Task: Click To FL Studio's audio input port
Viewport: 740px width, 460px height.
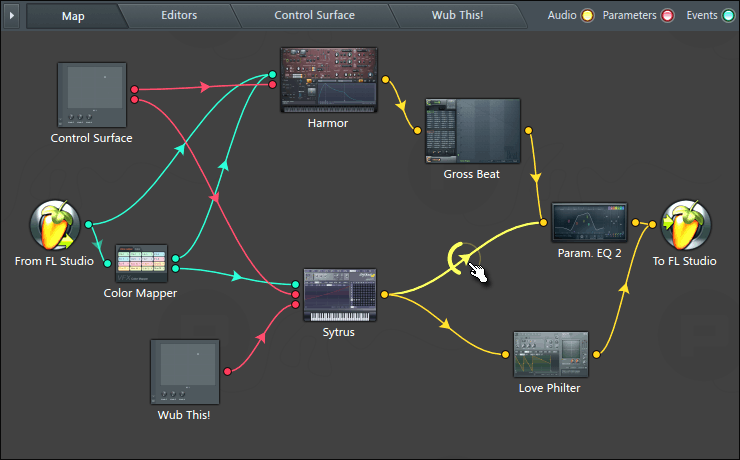Action: 652,225
